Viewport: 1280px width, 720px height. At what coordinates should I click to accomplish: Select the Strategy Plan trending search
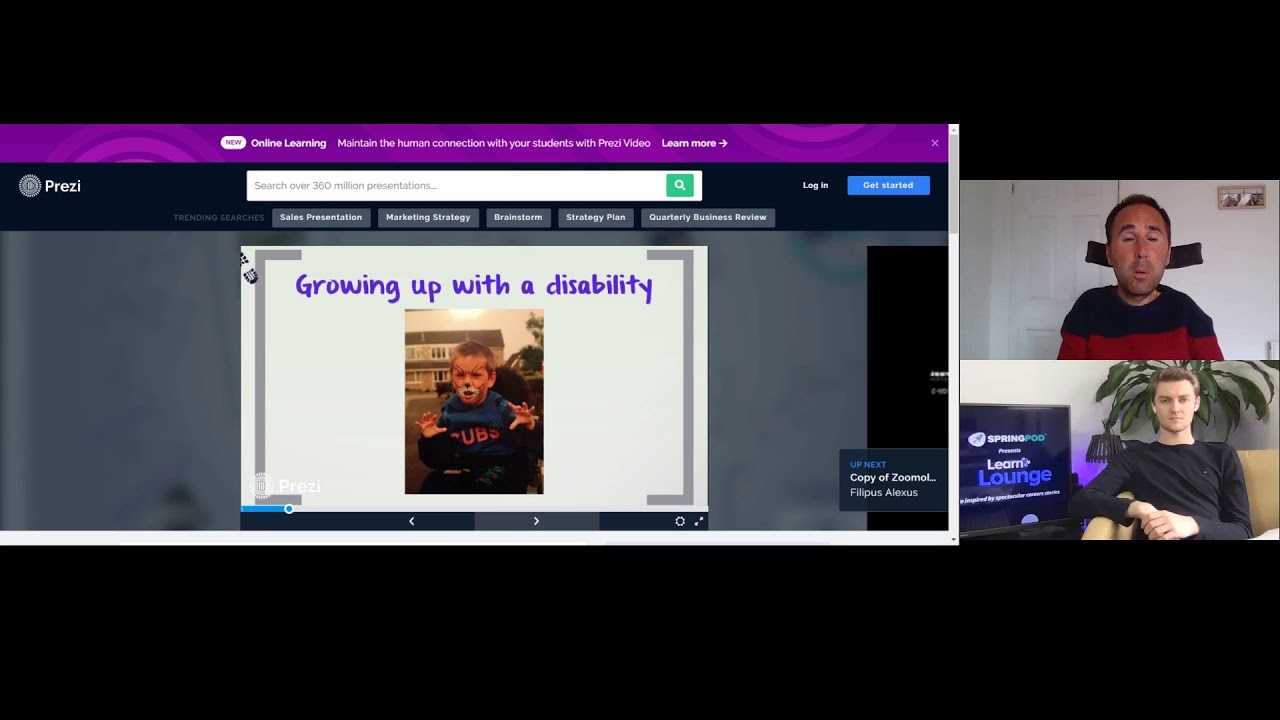pyautogui.click(x=596, y=217)
